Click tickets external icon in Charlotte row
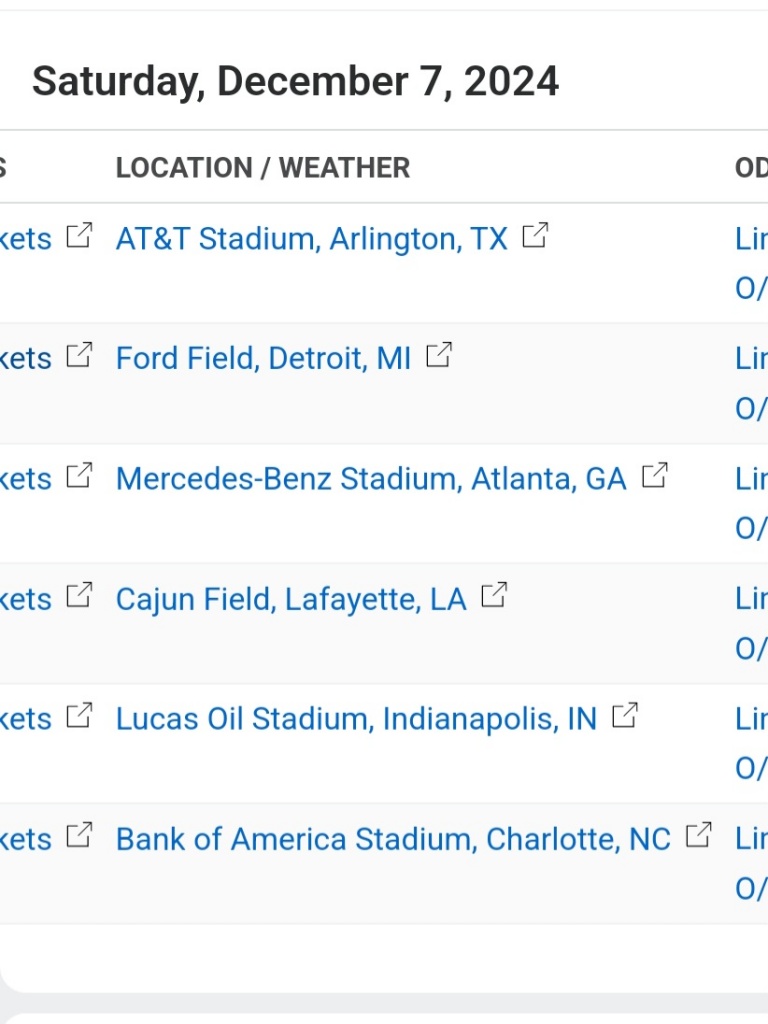768x1024 pixels. (79, 836)
